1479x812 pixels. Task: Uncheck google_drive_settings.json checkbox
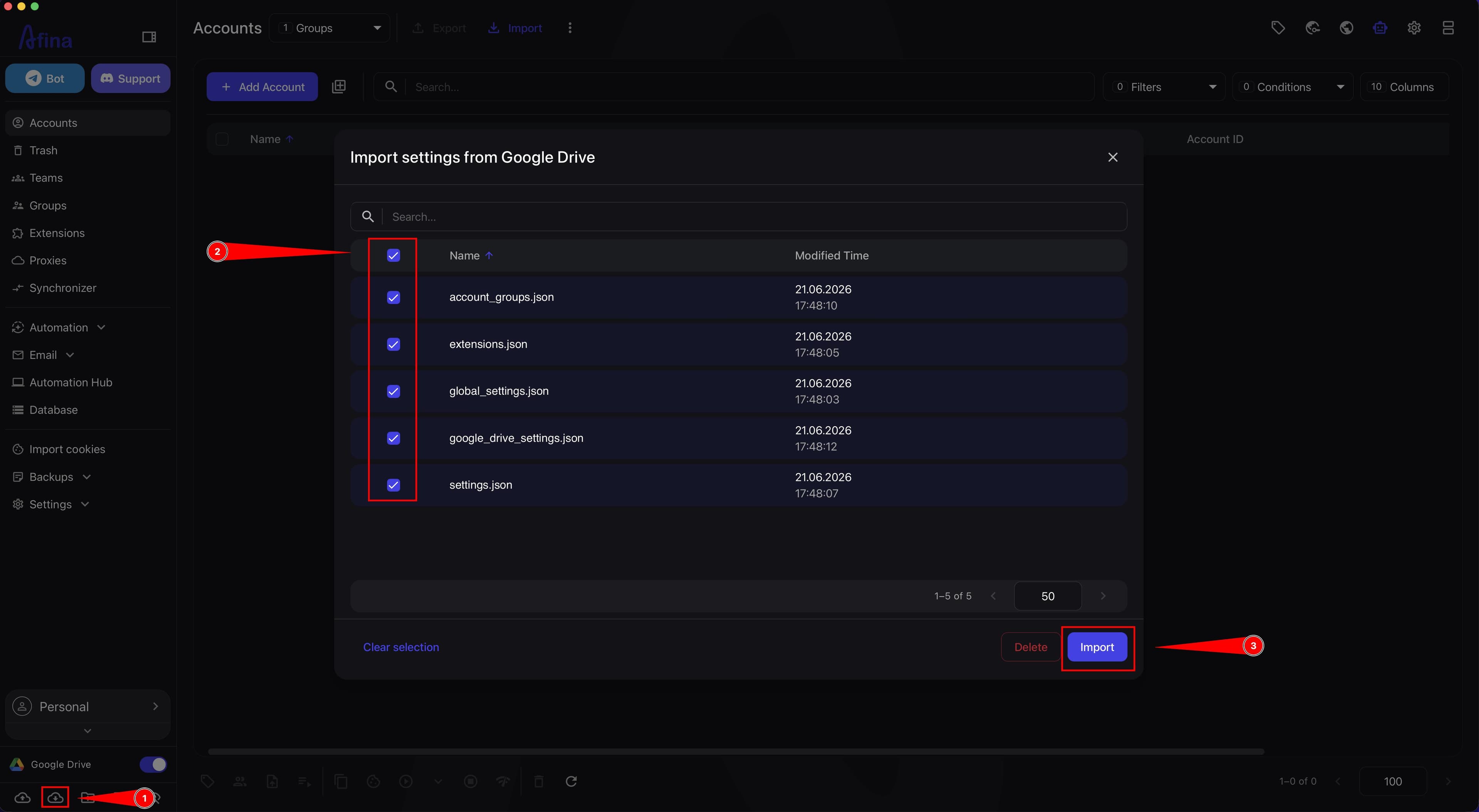point(393,439)
